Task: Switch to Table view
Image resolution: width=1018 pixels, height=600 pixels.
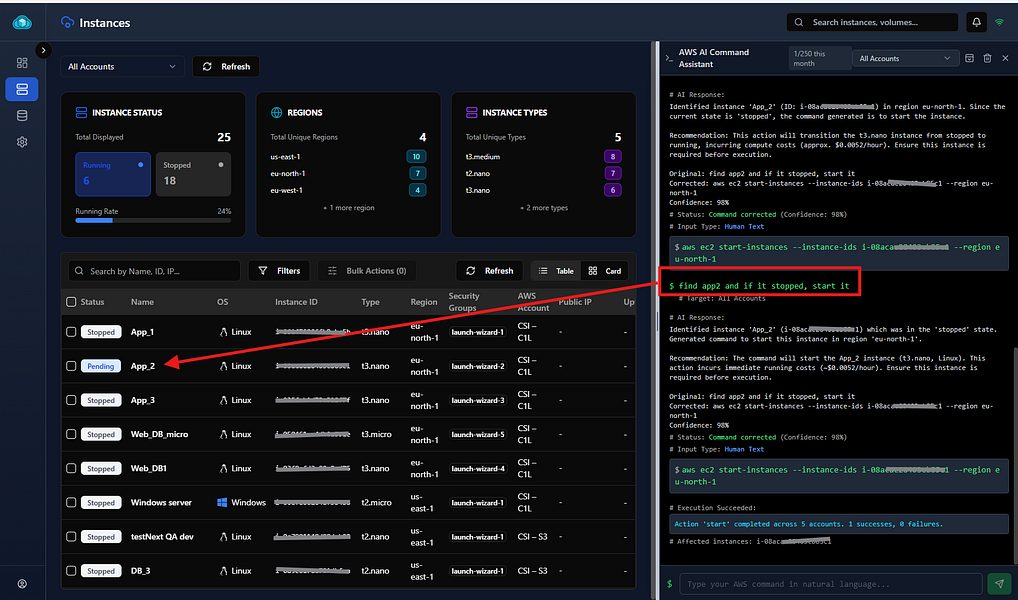Action: 556,271
